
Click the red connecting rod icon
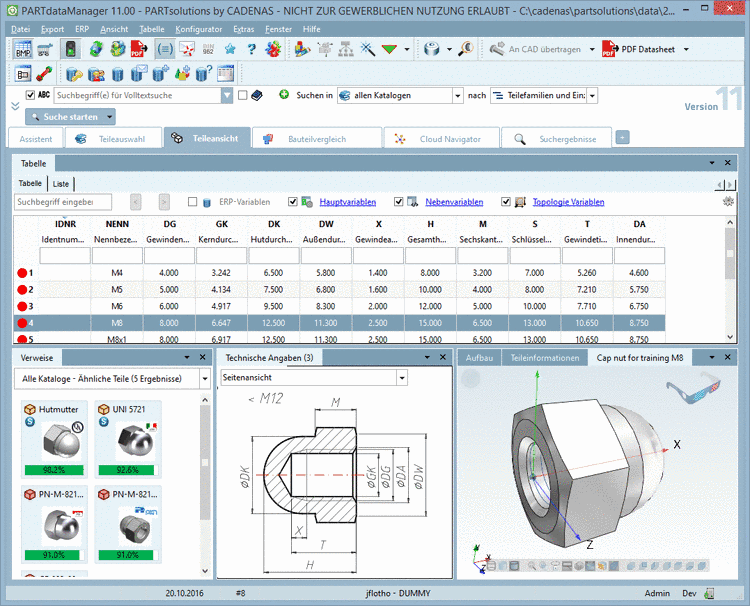[x=44, y=74]
